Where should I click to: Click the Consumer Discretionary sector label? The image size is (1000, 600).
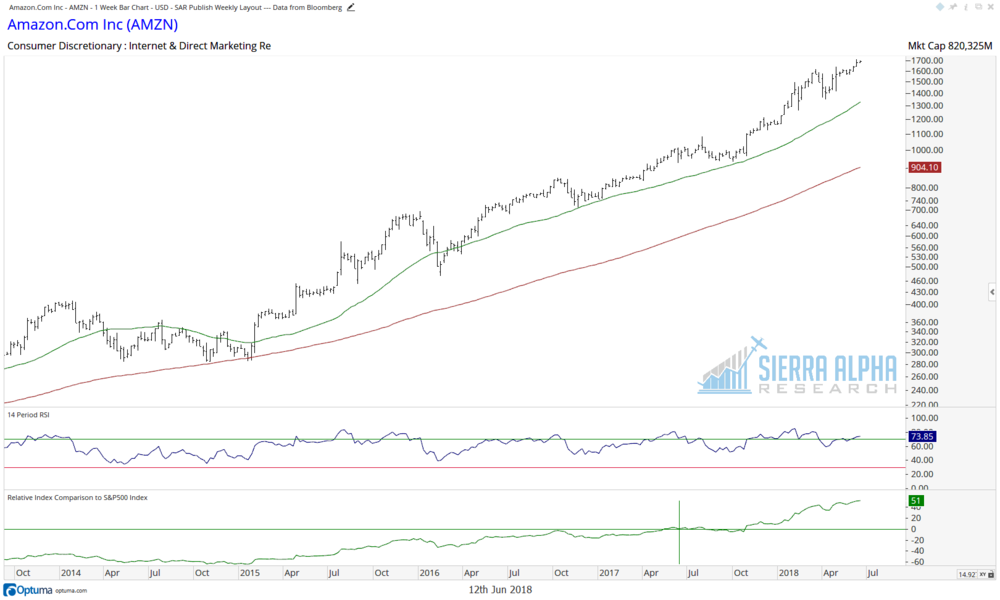coord(139,46)
